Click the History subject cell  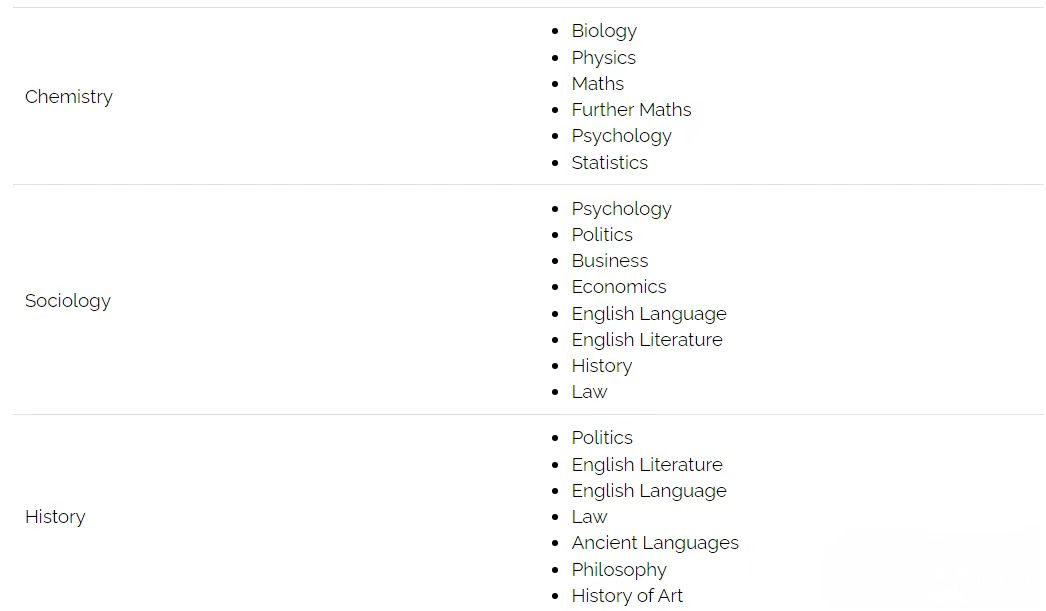point(55,517)
